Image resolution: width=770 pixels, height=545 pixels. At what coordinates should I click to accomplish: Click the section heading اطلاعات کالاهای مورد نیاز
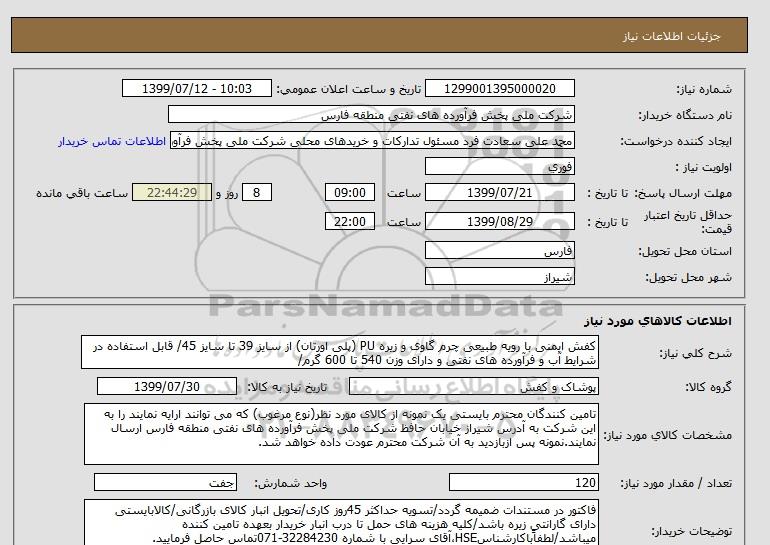658,321
